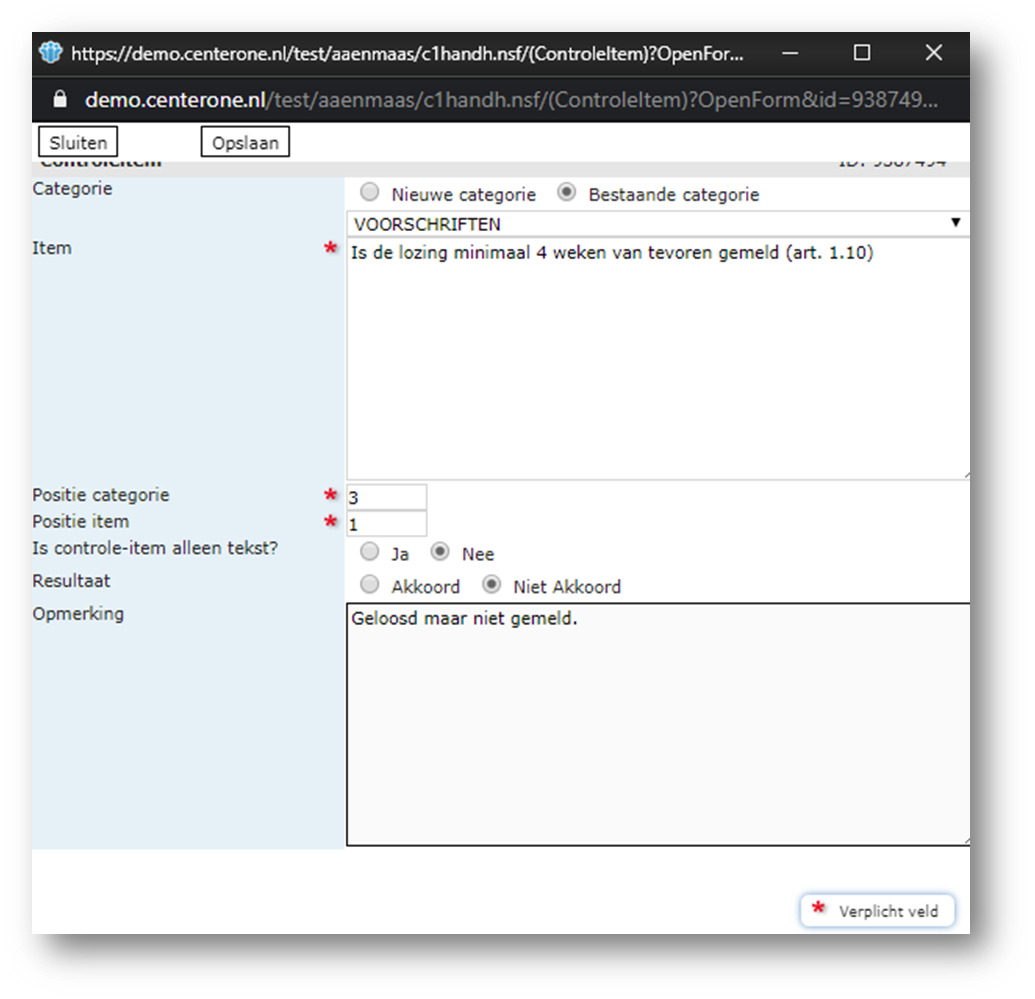Image resolution: width=1035 pixels, height=999 pixels.
Task: Click inside the Item text area
Action: point(657,360)
